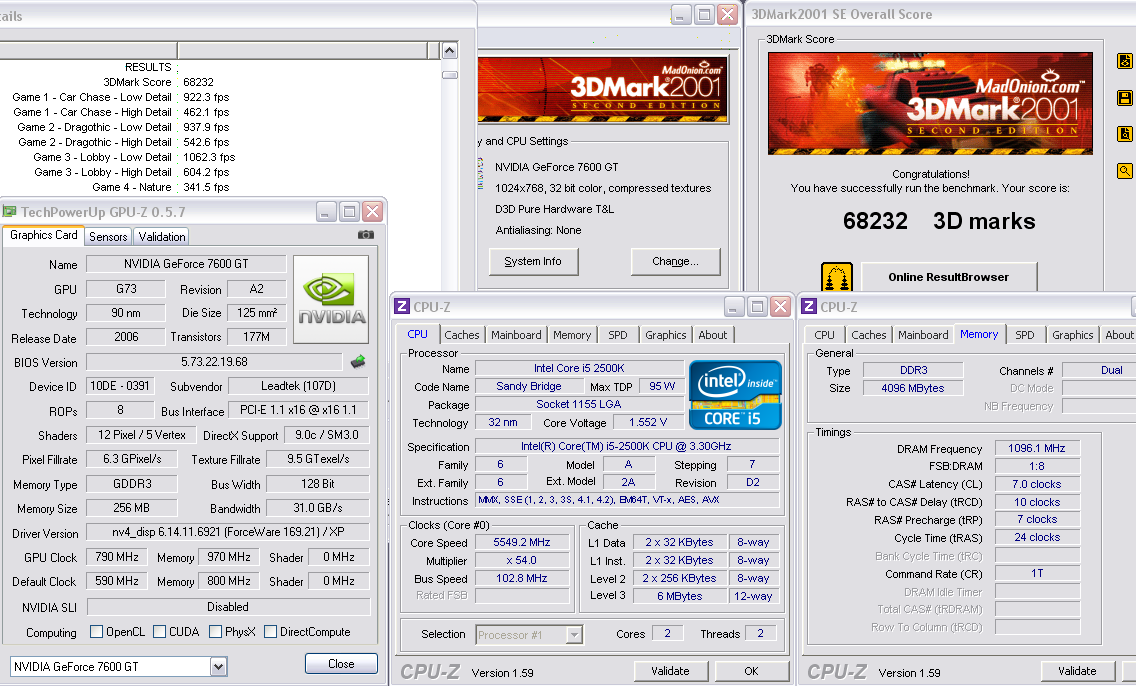The image size is (1136, 686).
Task: Click the Intel Core i5 logo in CPU-Z
Action: click(735, 395)
